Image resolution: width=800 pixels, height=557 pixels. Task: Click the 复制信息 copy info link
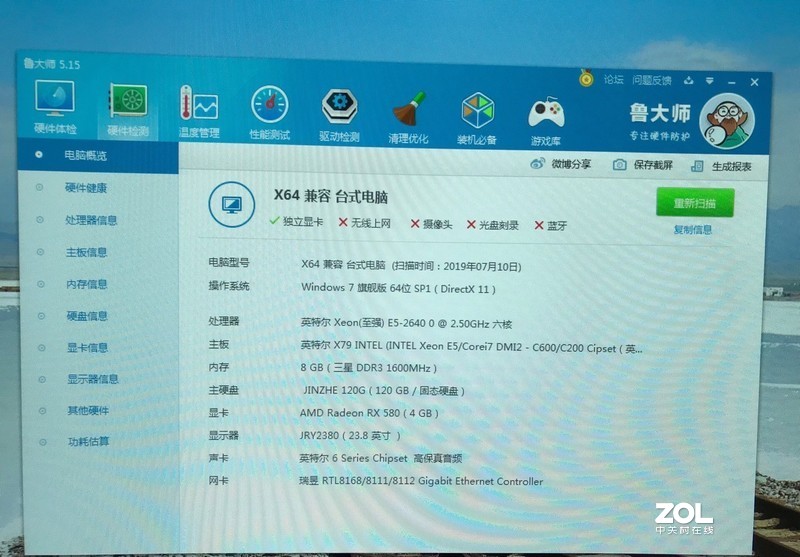[693, 230]
